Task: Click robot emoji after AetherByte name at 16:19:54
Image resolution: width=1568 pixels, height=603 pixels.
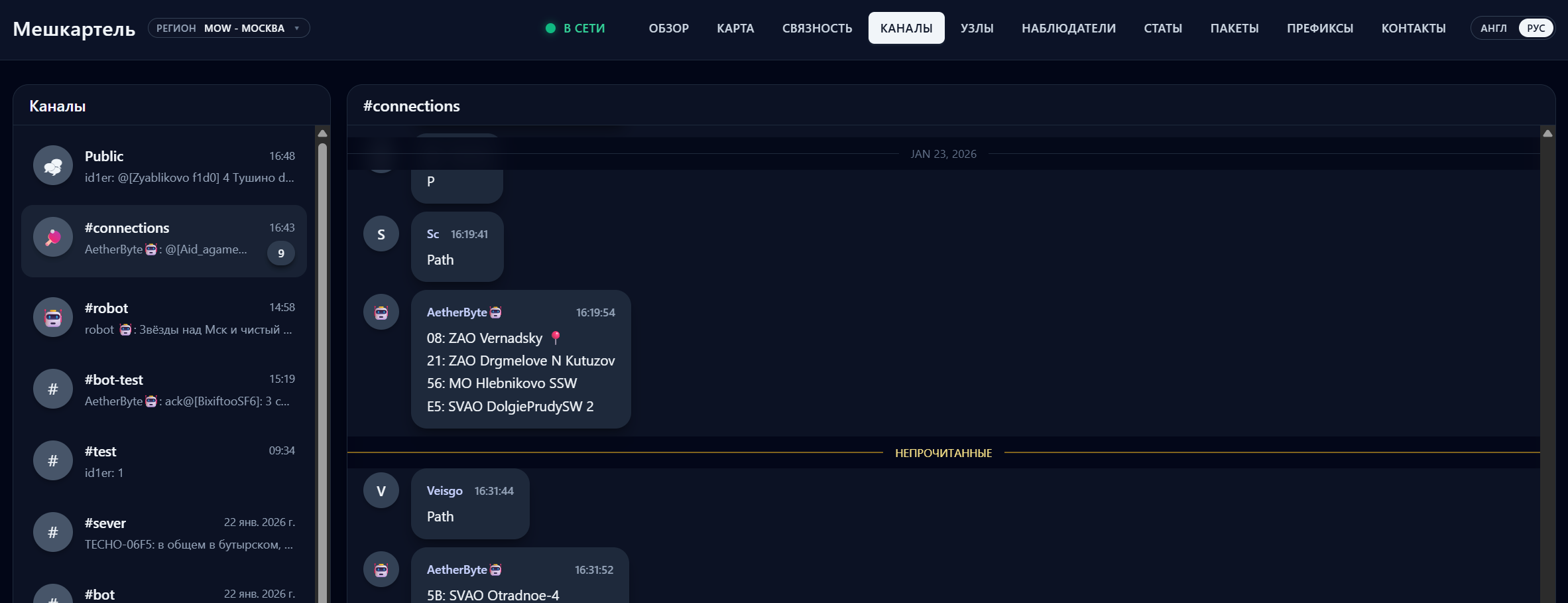Action: pyautogui.click(x=495, y=312)
